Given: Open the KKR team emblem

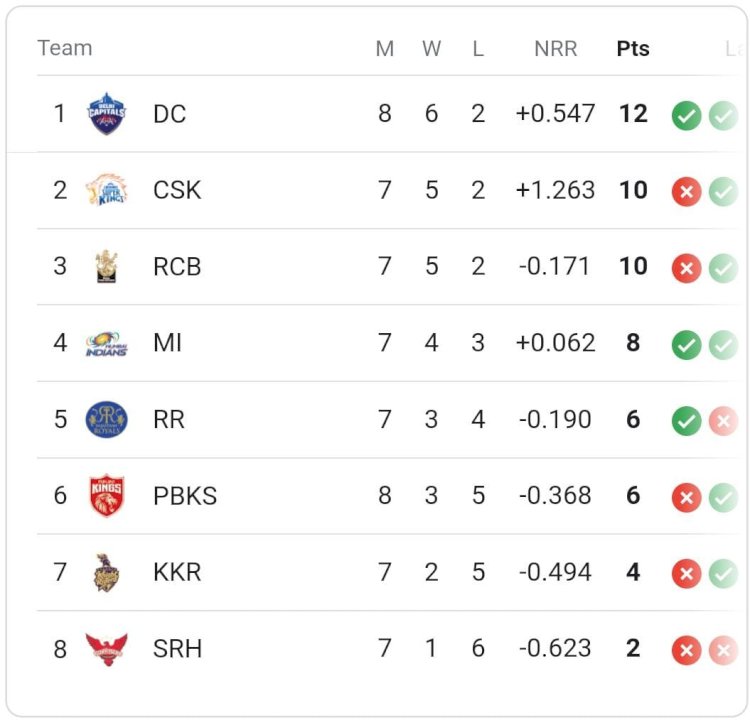Looking at the screenshot, I should (x=106, y=573).
